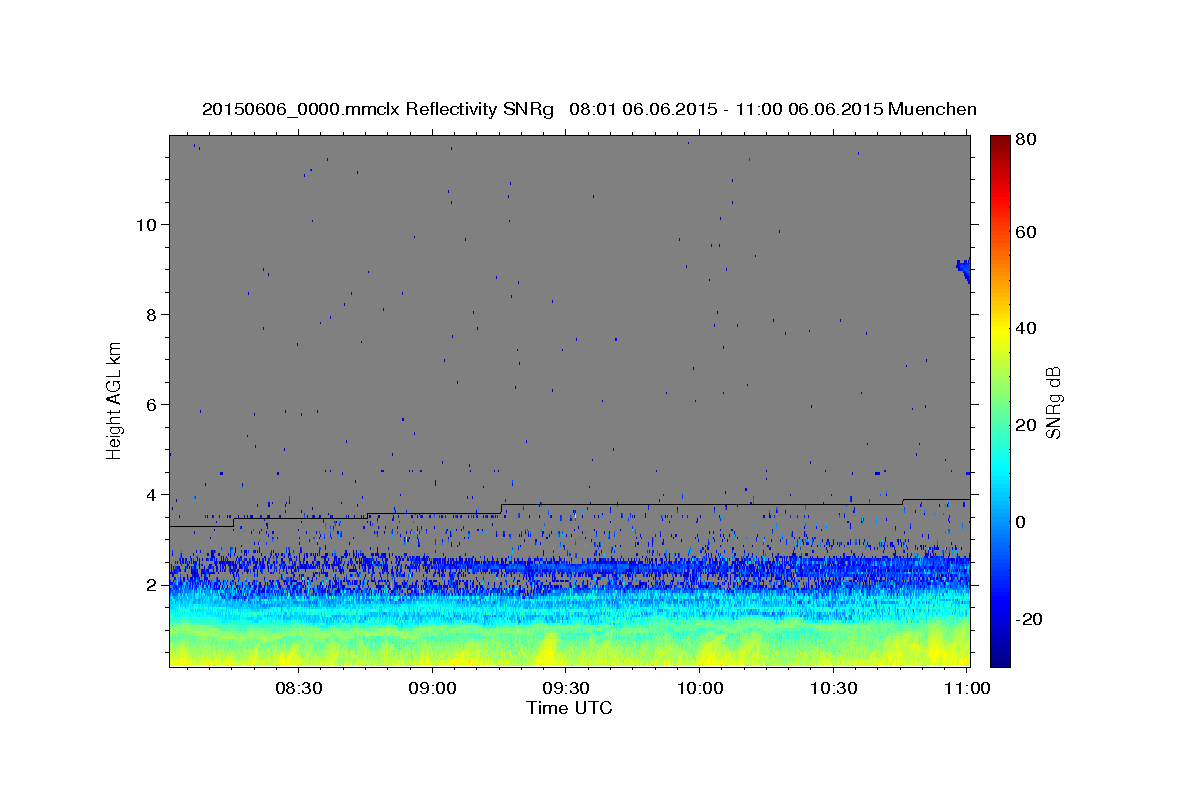The height and width of the screenshot is (800, 1200).
Task: Click the colorbar value 80
Action: pos(1025,140)
